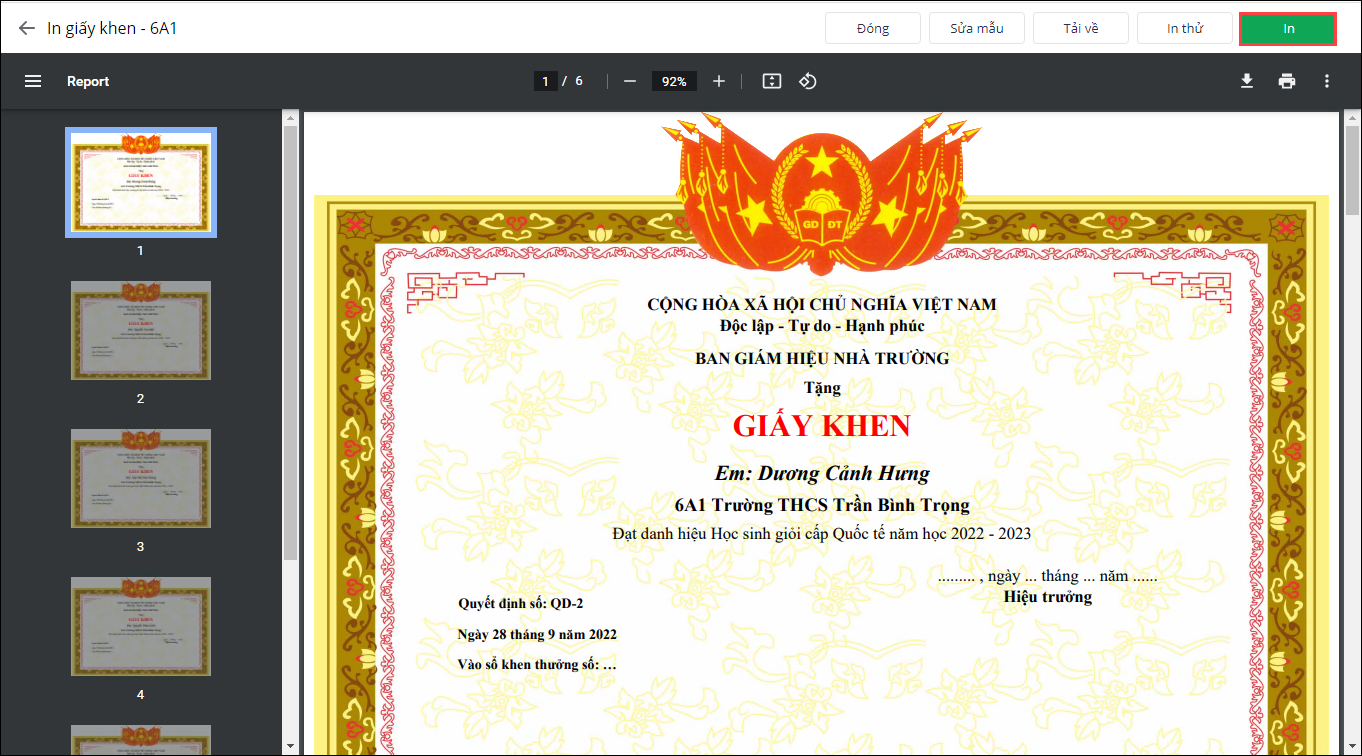Select page 2 thumbnail
This screenshot has width=1362, height=756.
(x=141, y=330)
